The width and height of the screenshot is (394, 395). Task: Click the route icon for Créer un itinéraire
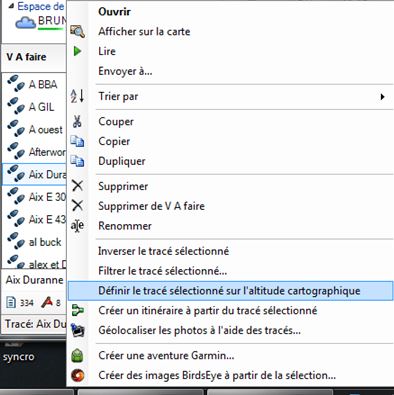click(77, 311)
